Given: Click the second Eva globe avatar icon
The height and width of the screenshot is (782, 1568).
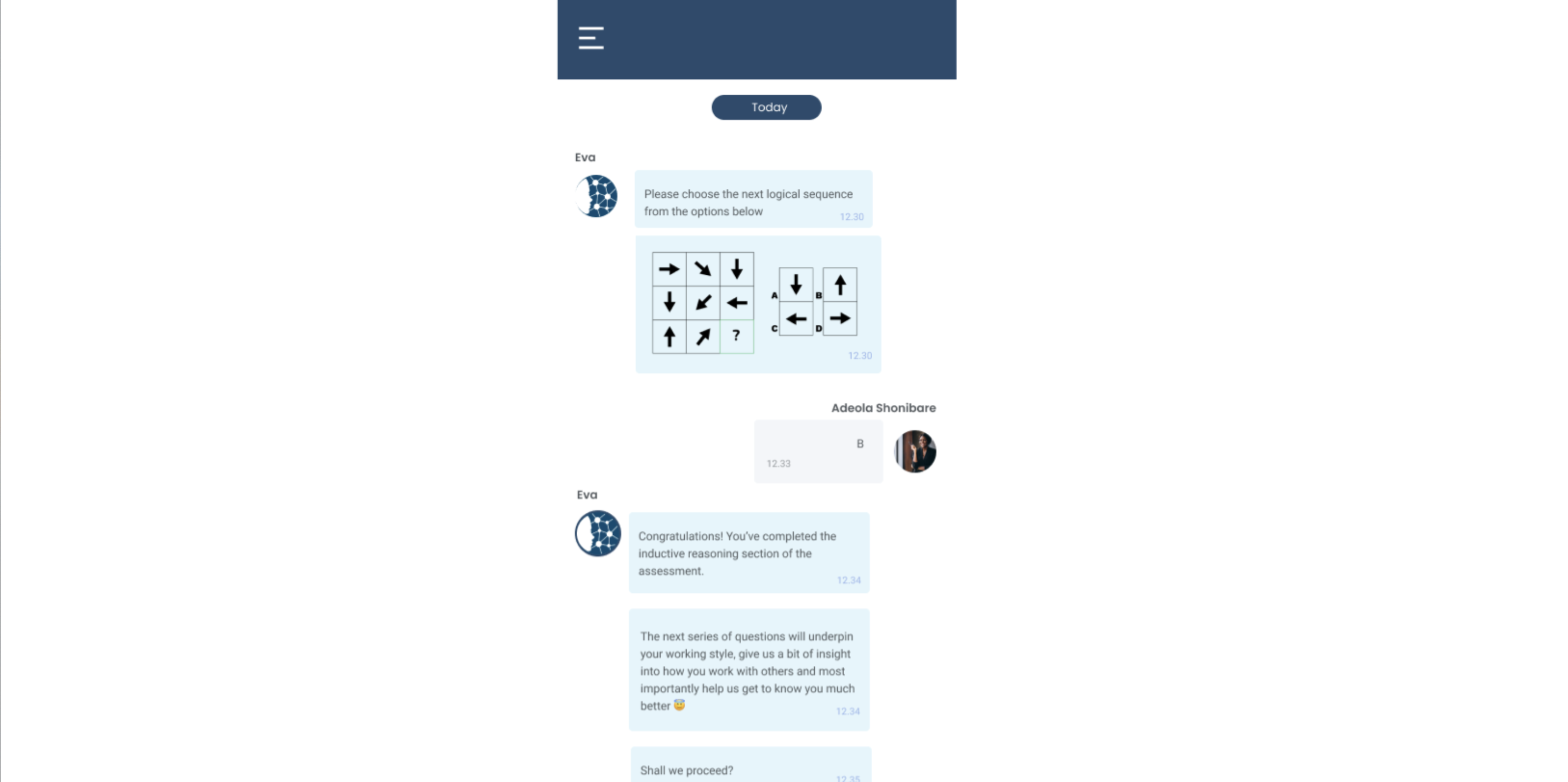Looking at the screenshot, I should coord(597,532).
